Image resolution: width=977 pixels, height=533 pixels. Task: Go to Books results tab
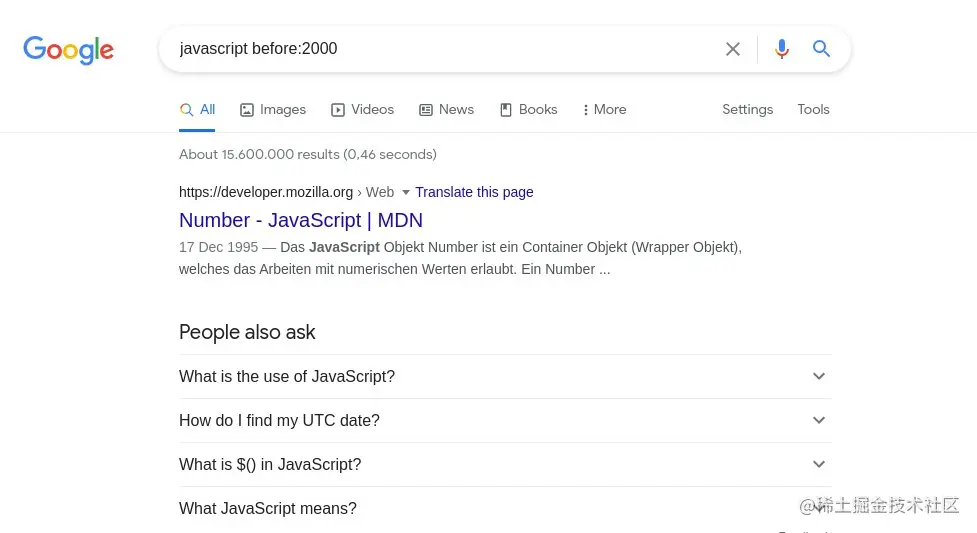[528, 110]
